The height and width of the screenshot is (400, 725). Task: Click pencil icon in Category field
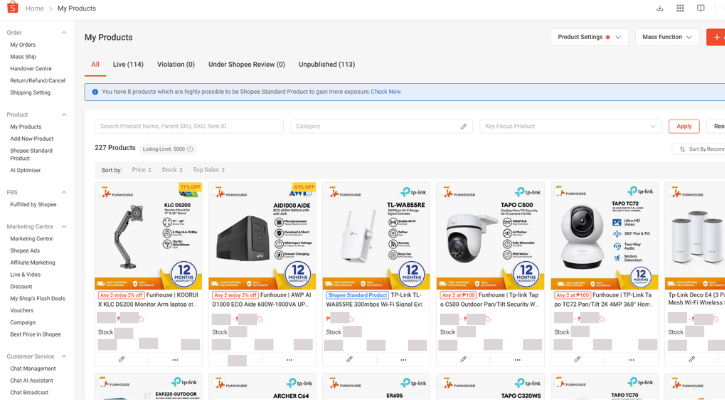click(463, 126)
